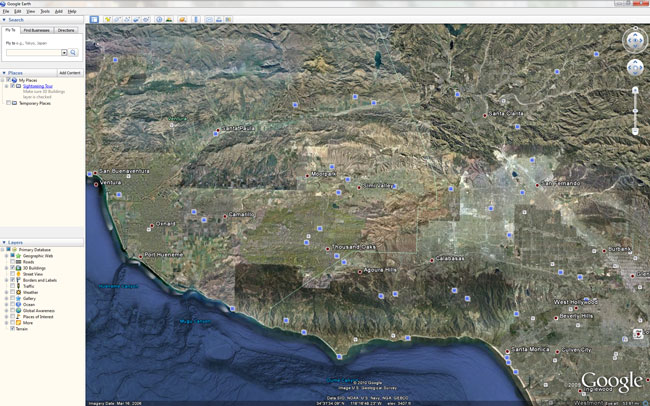The height and width of the screenshot is (406, 650).
Task: Click the Traffic light layer icon
Action: (x=19, y=286)
